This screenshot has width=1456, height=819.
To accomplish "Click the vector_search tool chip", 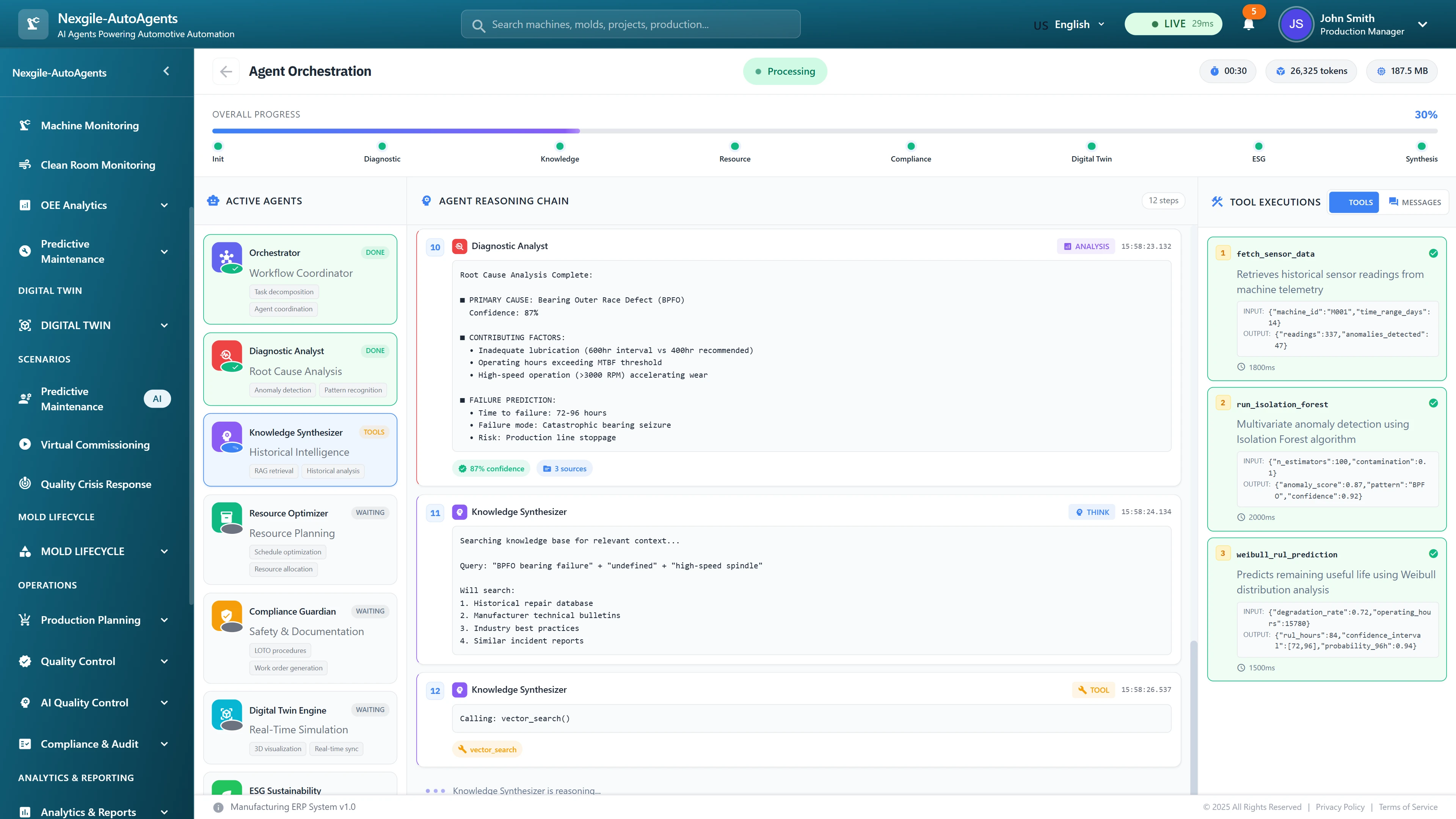I will tap(486, 749).
